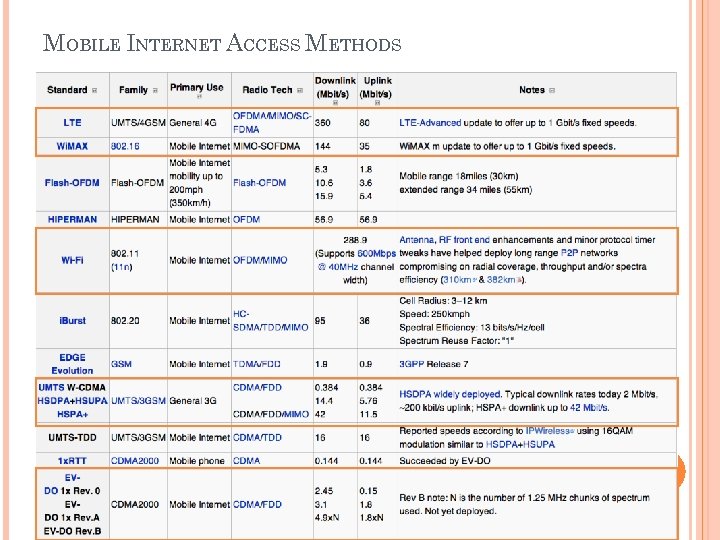The height and width of the screenshot is (540, 720).
Task: Sort by Radio Tech column icon
Action: click(x=299, y=90)
